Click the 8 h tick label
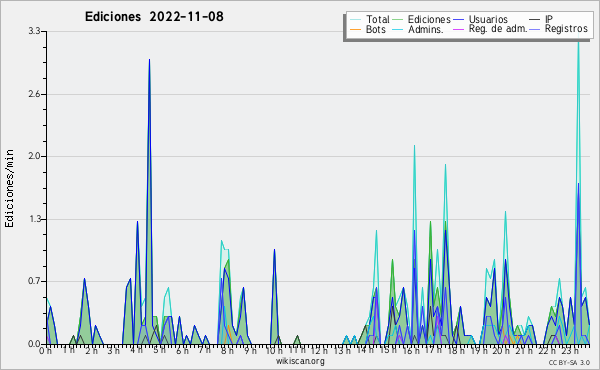Screen dimensions: 600x370 point(227,351)
